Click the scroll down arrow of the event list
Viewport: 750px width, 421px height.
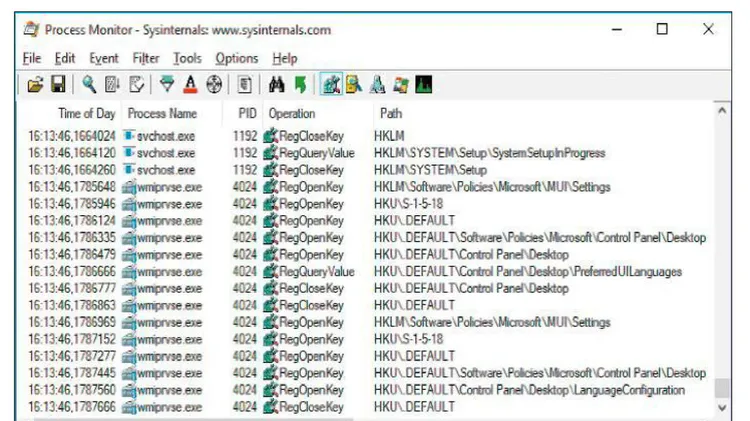pyautogui.click(x=722, y=408)
